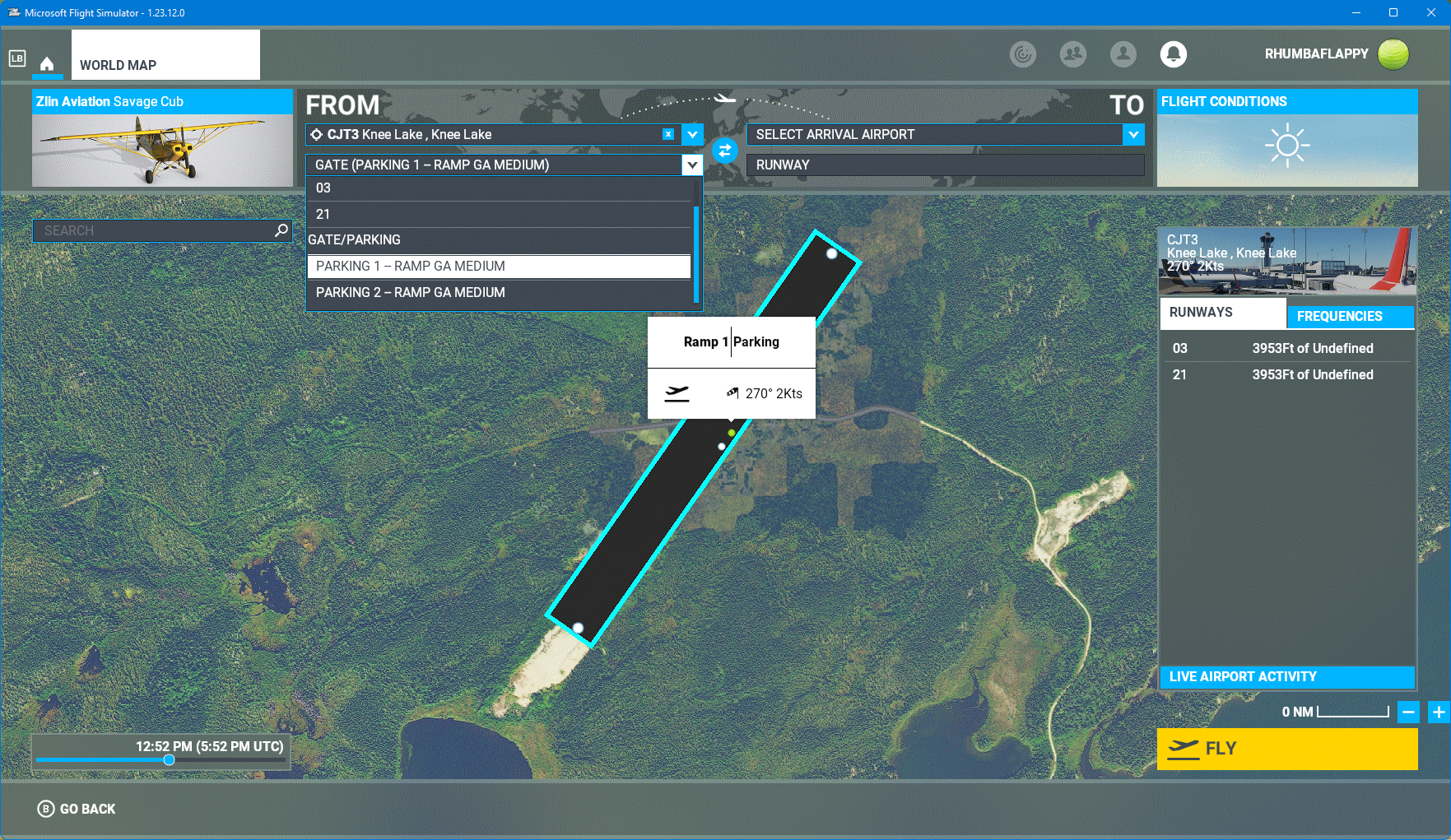Screen dimensions: 1451x840
Task: Expand the arrival airport dropdown
Action: point(1133,134)
